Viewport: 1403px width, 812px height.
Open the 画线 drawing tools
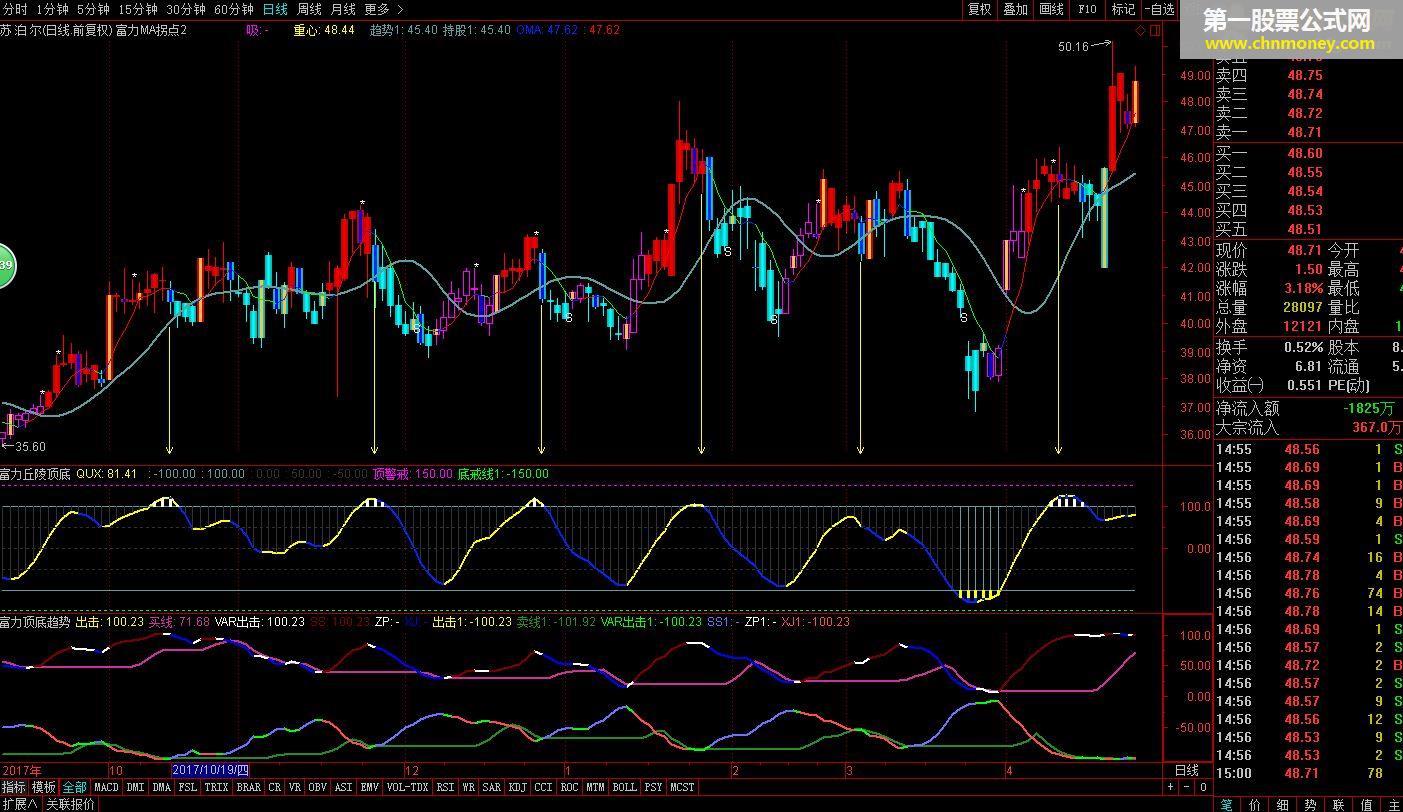(x=1051, y=9)
